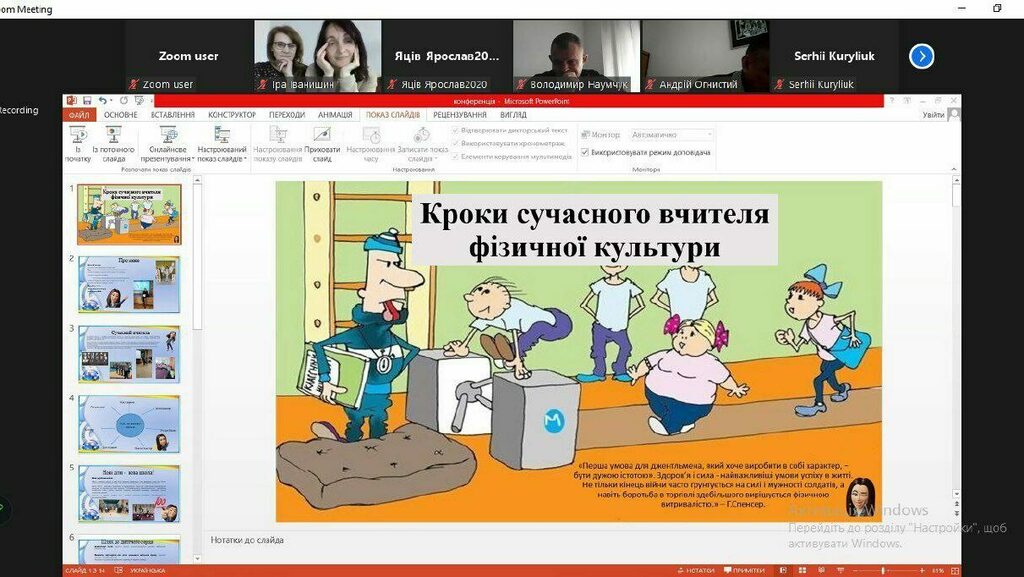Click НОТАТКИ button in status bar

695,570
